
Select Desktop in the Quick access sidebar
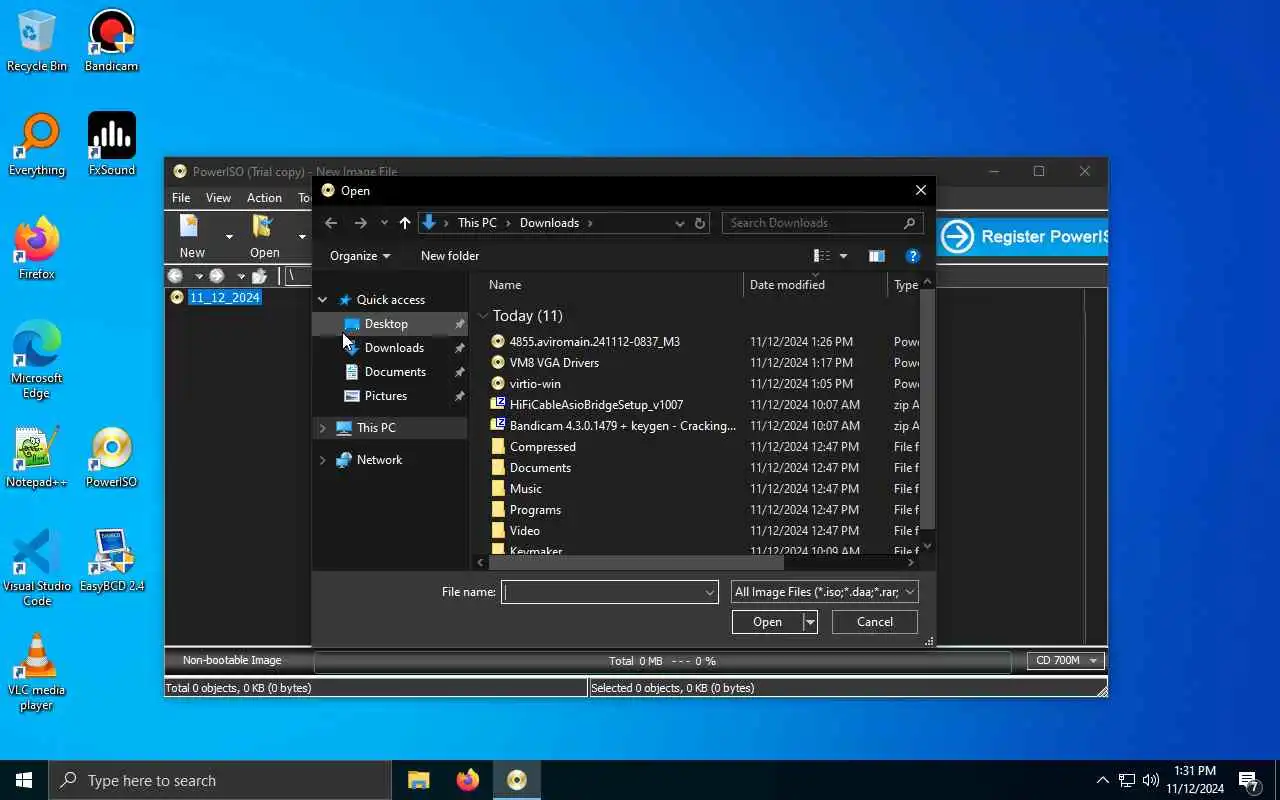[390, 324]
